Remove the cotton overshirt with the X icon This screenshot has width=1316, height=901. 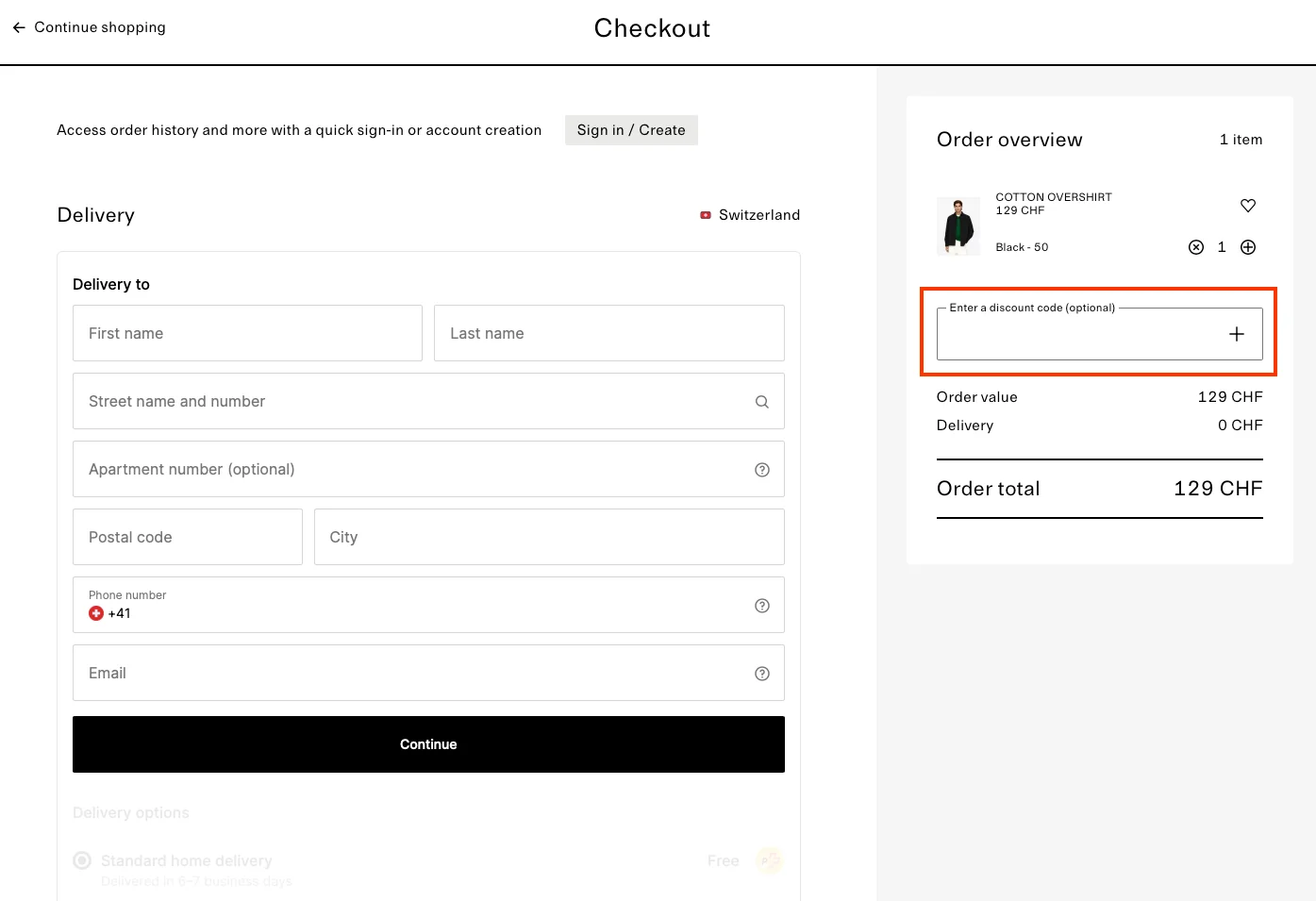pos(1196,246)
